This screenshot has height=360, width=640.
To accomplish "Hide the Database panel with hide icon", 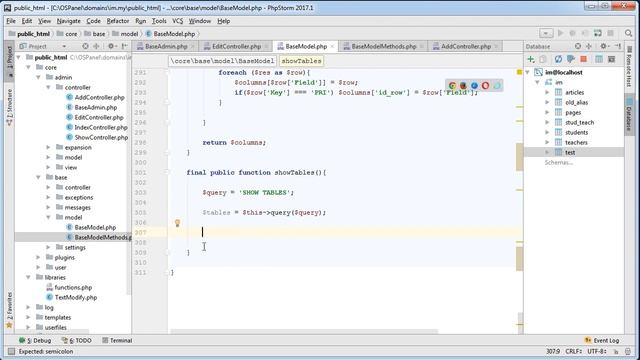I will 618,46.
